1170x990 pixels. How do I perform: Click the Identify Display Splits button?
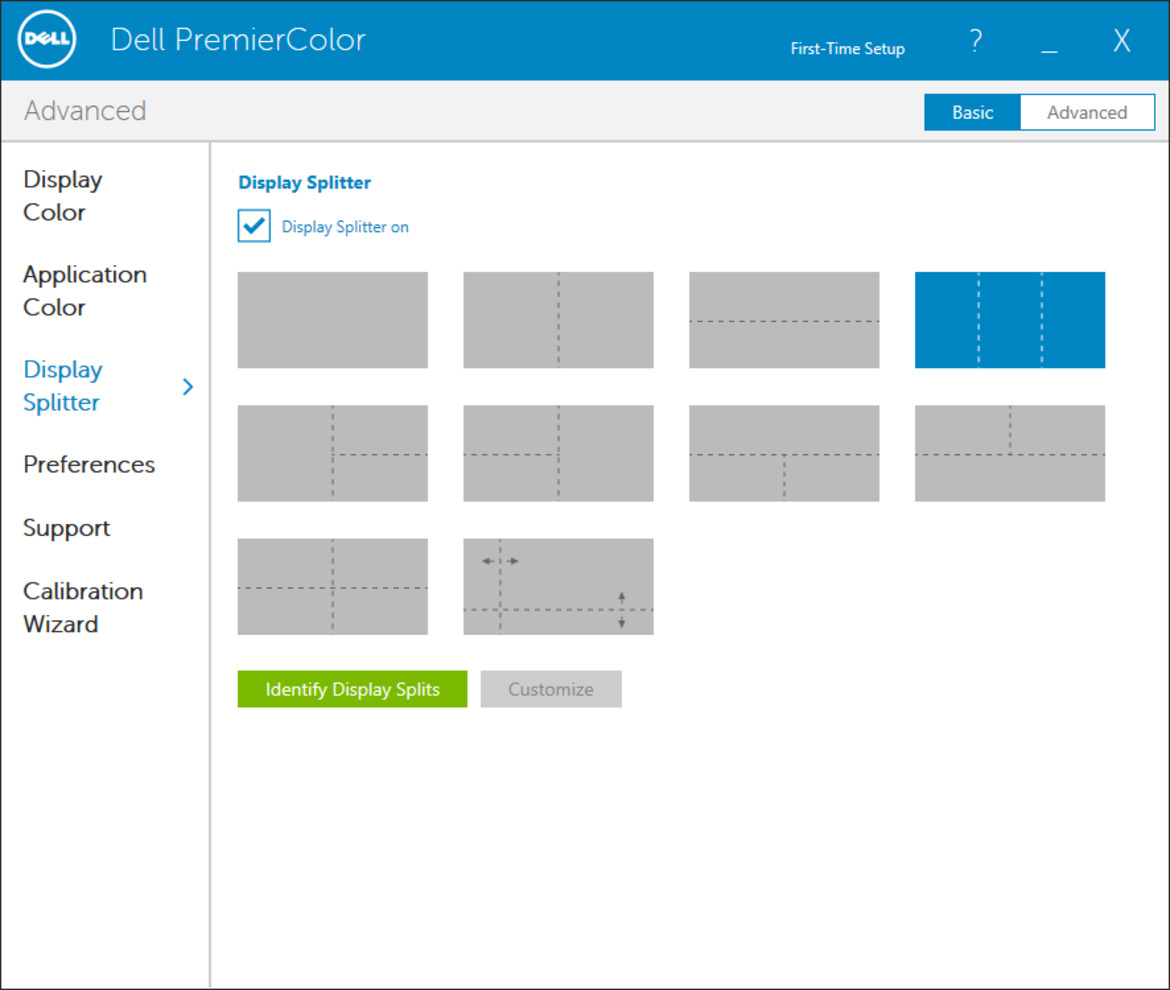[352, 689]
